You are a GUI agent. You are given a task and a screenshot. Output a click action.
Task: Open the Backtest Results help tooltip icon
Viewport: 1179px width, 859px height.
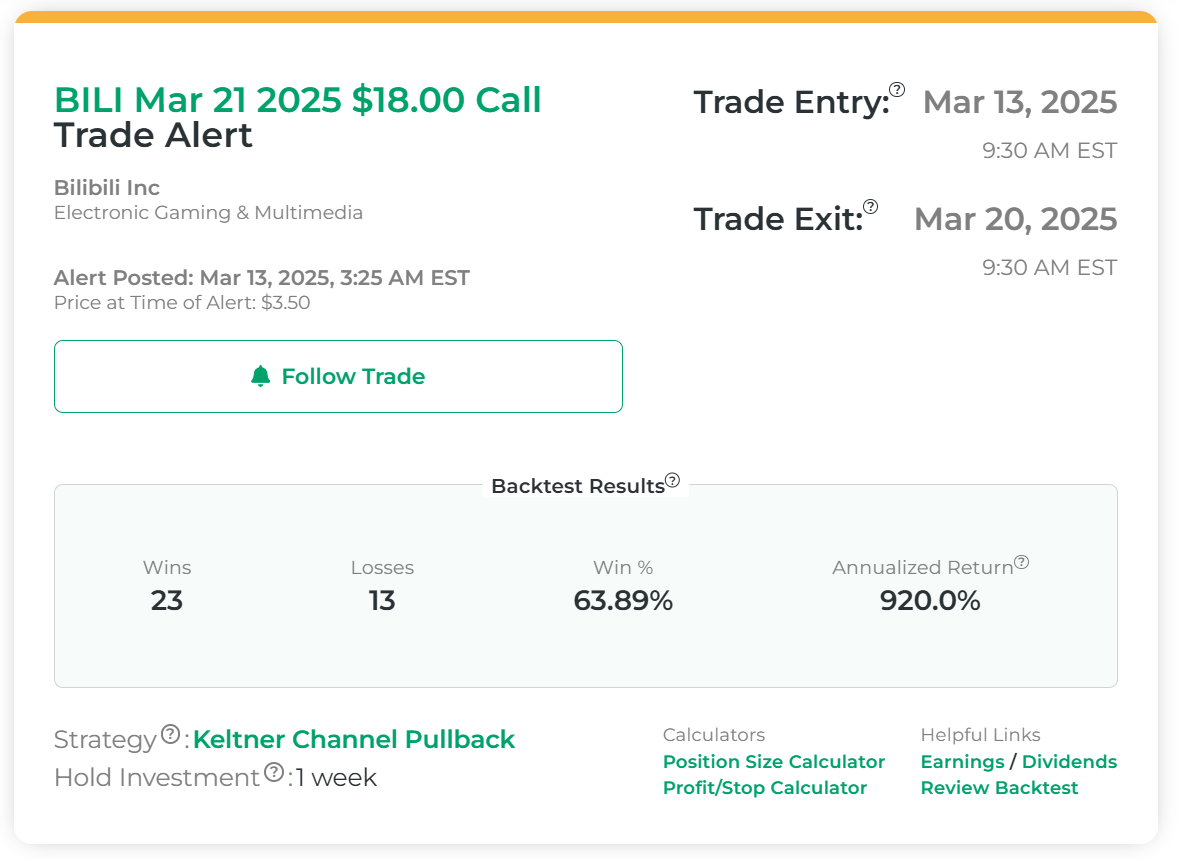coord(673,480)
